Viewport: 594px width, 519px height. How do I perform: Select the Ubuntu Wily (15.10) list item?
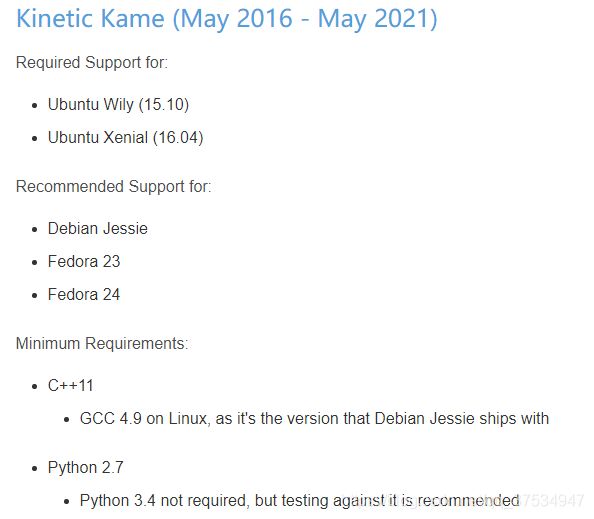click(x=118, y=105)
